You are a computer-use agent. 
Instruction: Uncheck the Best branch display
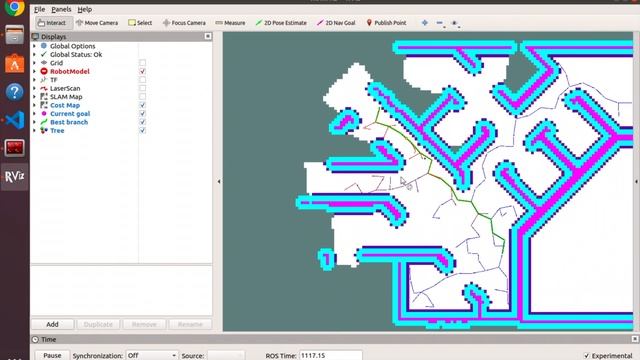142,122
